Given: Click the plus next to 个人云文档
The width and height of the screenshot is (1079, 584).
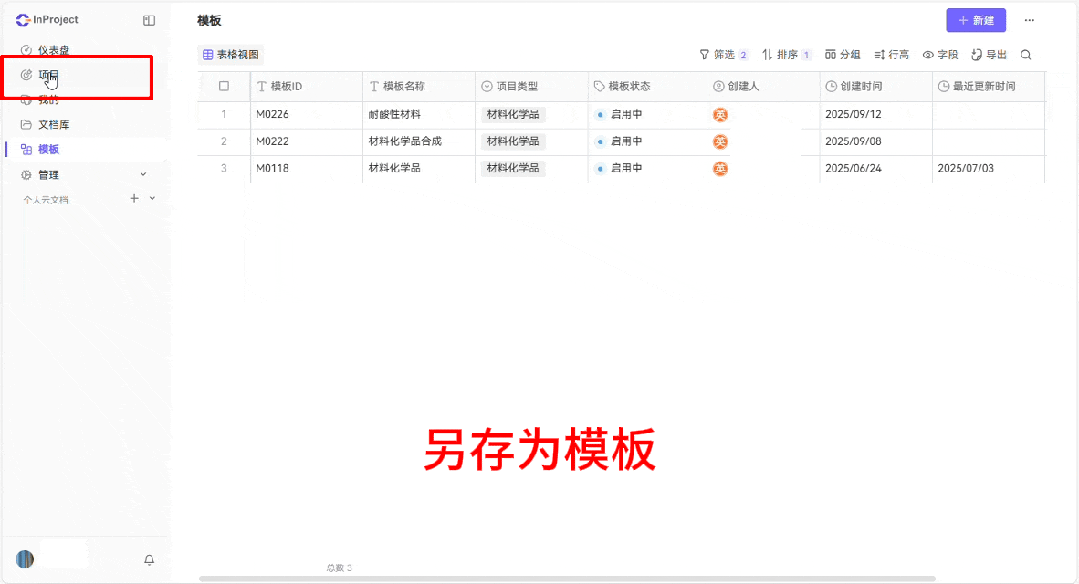Looking at the screenshot, I should 134,198.
